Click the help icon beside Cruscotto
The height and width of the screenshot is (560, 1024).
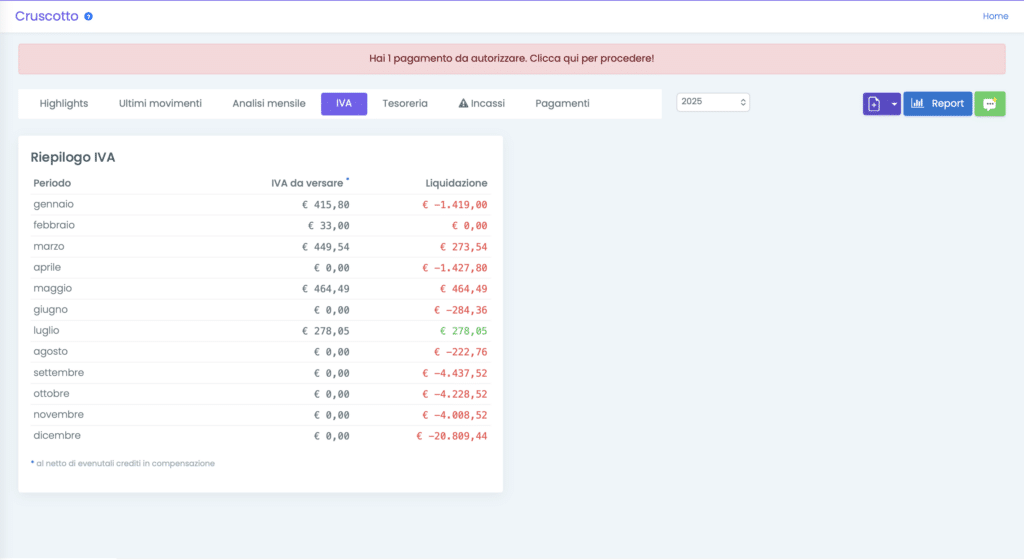89,17
